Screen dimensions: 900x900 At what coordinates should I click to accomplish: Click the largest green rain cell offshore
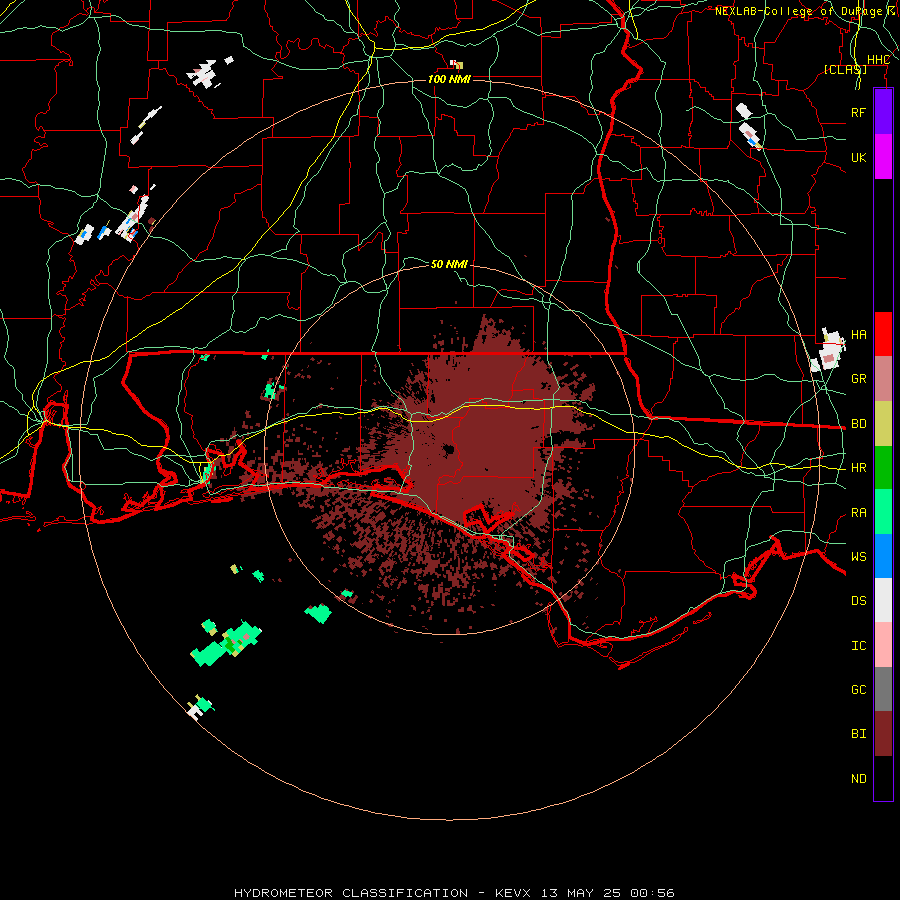[227, 644]
